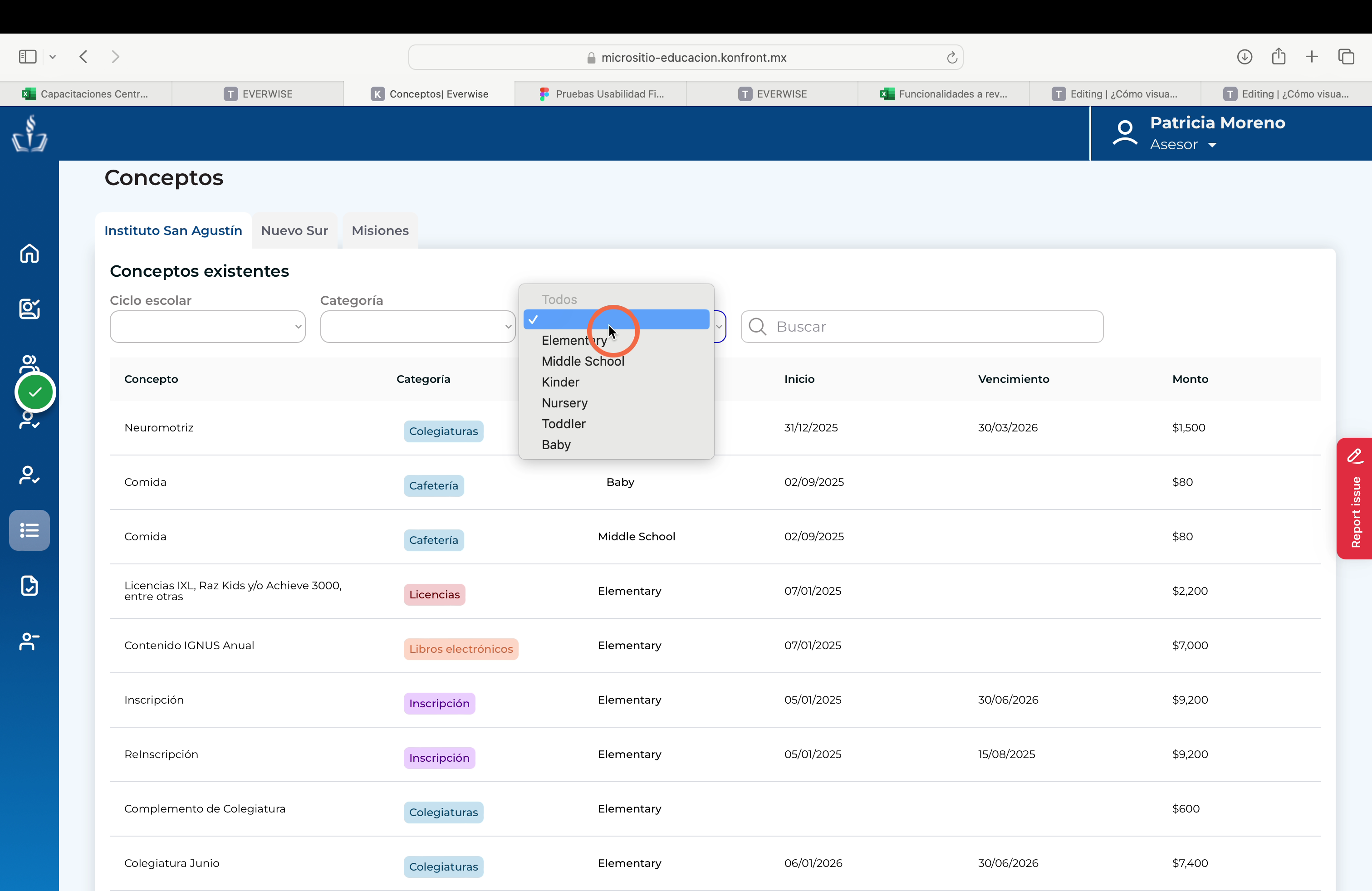Image resolution: width=1372 pixels, height=891 pixels.
Task: Open the user-minus sidebar icon
Action: (x=29, y=641)
